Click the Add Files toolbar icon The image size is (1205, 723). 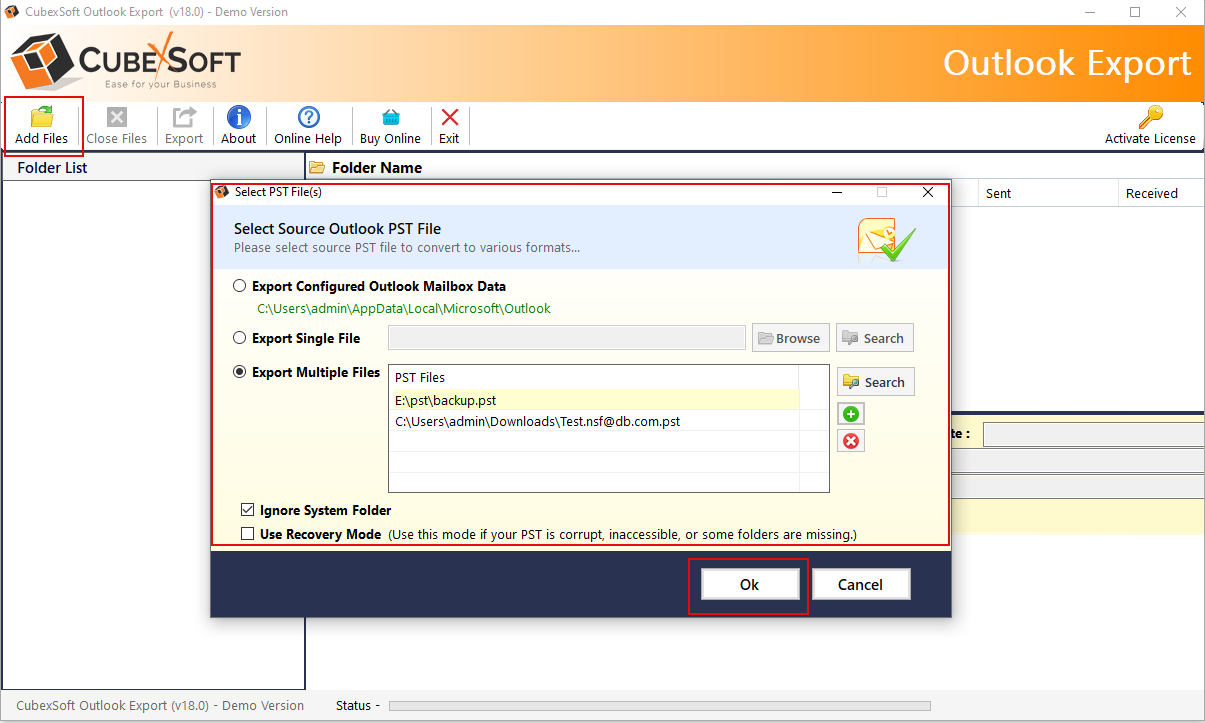tap(42, 118)
